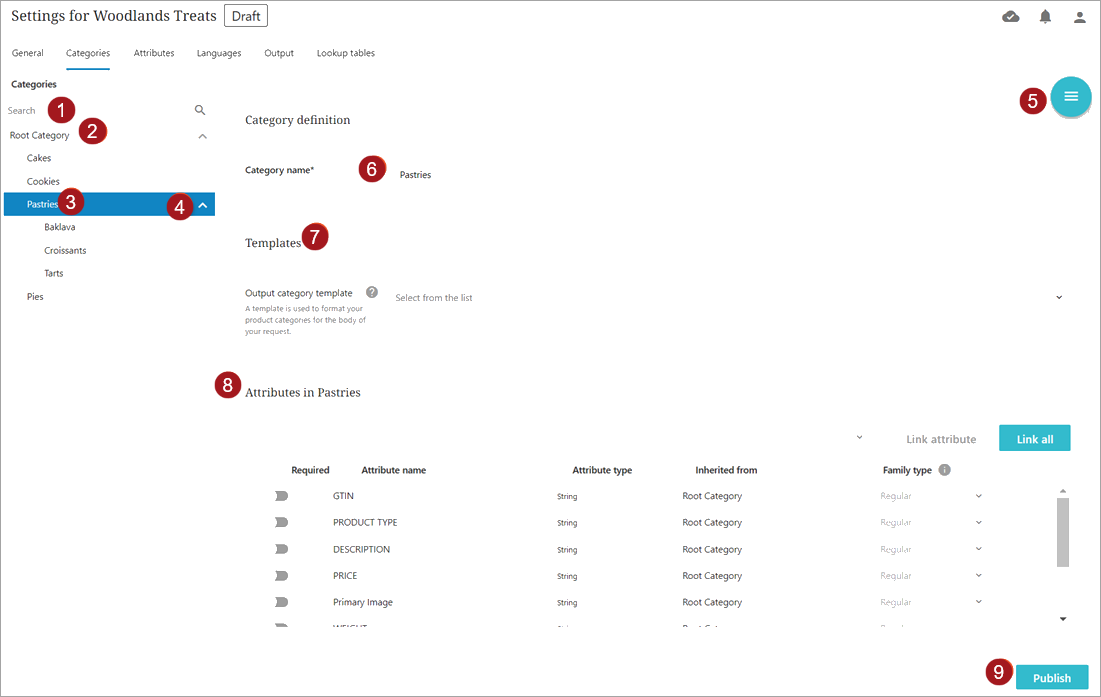
Task: Switch to the Lookup tables tab
Action: point(346,53)
